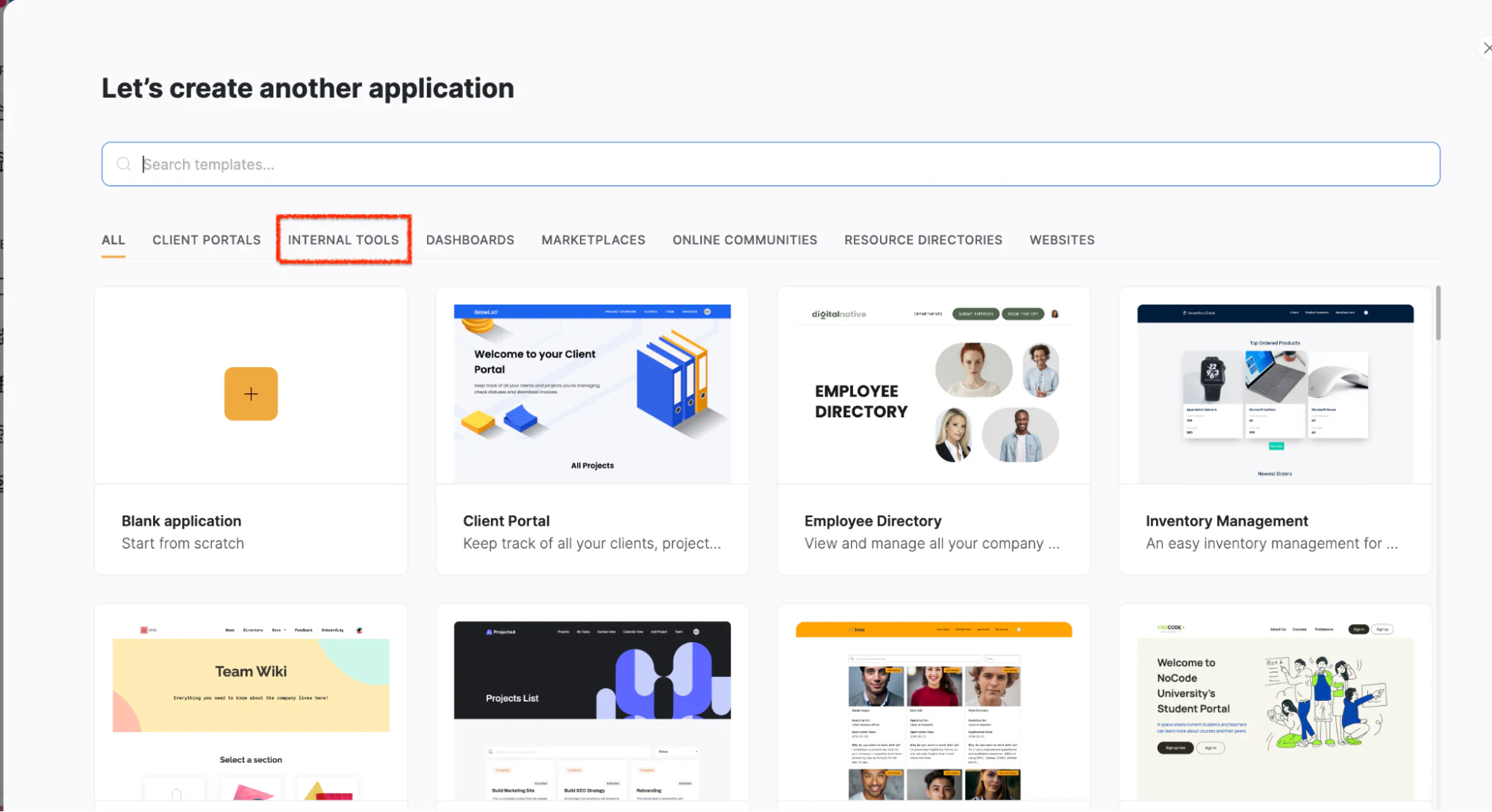Image resolution: width=1492 pixels, height=812 pixels.
Task: Open the Inventory Management template thumbnail
Action: (1276, 393)
